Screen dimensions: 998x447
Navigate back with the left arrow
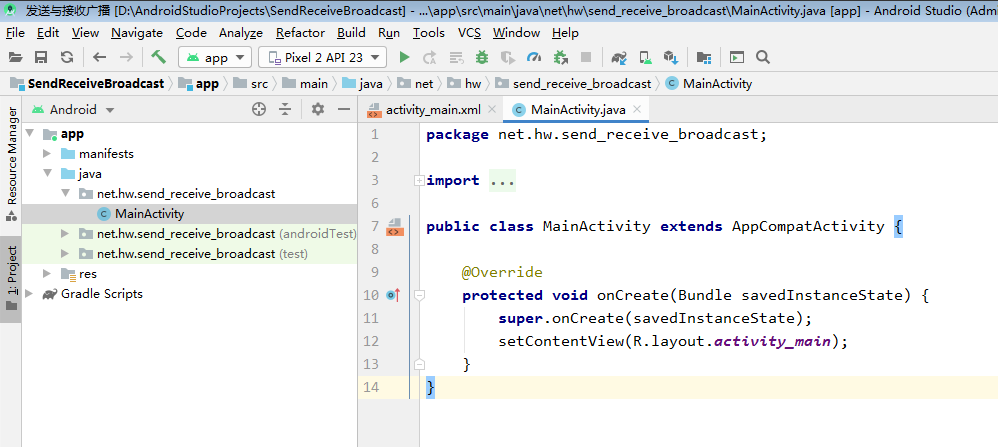tap(99, 58)
